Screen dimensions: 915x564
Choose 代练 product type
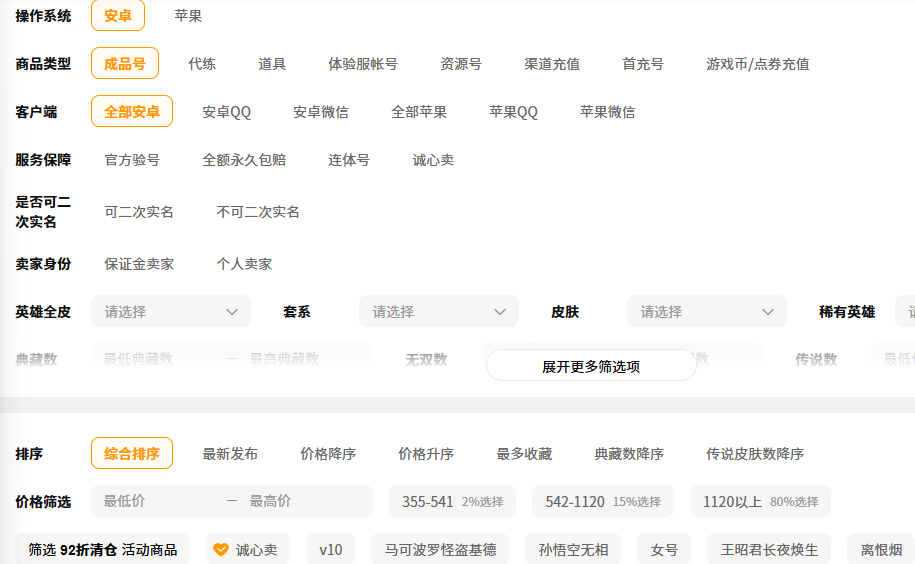click(202, 64)
